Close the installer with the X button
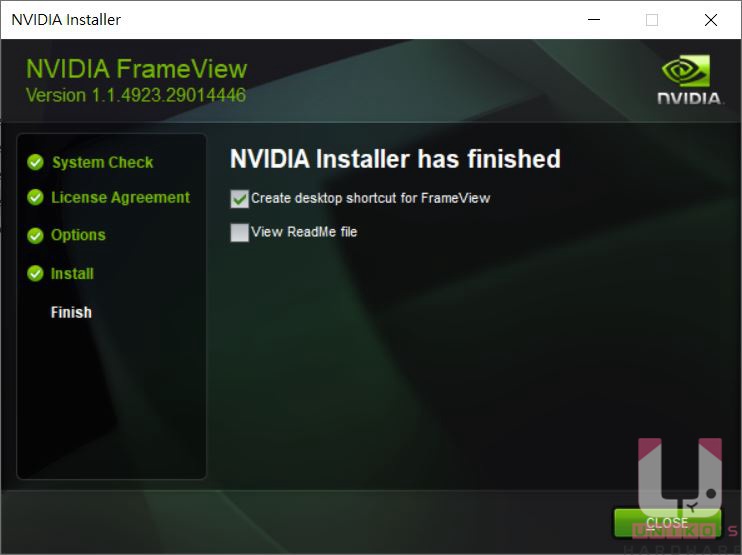This screenshot has height=555, width=742. click(x=711, y=20)
